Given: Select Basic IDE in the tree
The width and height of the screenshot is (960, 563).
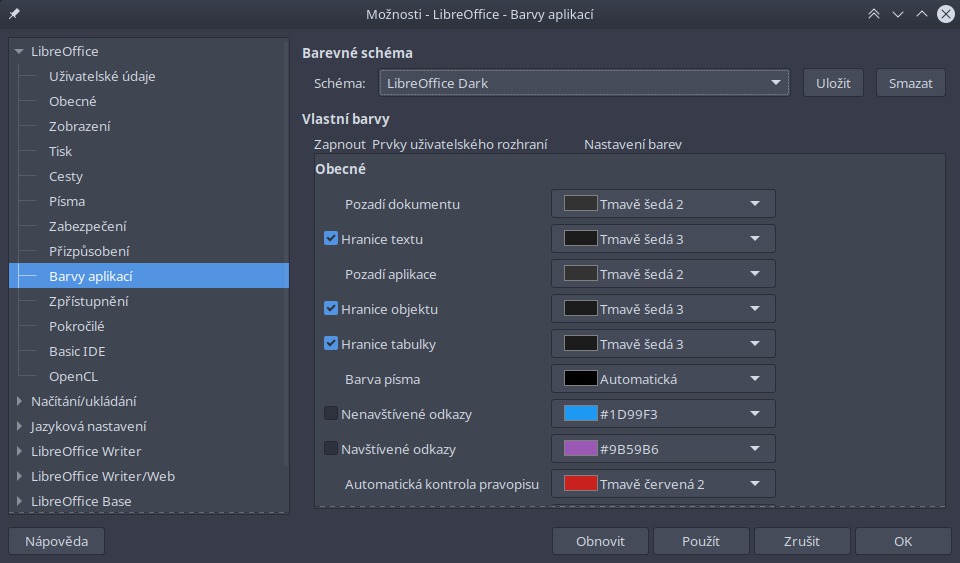Looking at the screenshot, I should (77, 351).
